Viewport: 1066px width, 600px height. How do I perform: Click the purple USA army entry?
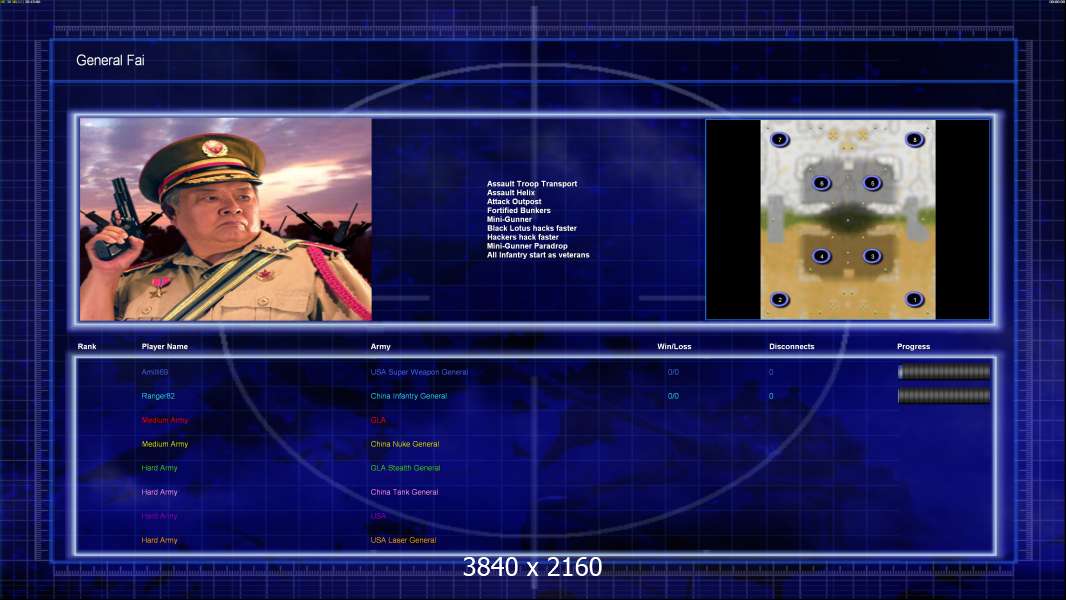pyautogui.click(x=378, y=516)
